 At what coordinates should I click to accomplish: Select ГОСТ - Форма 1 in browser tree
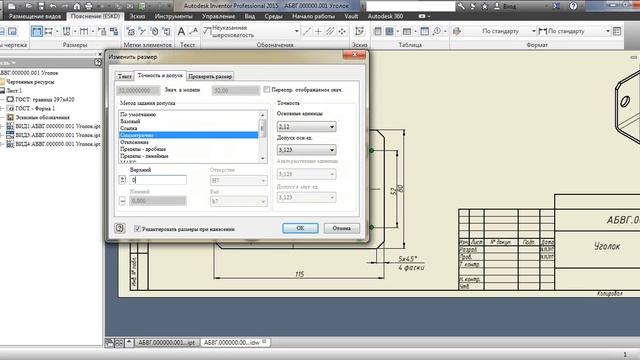click(x=35, y=108)
